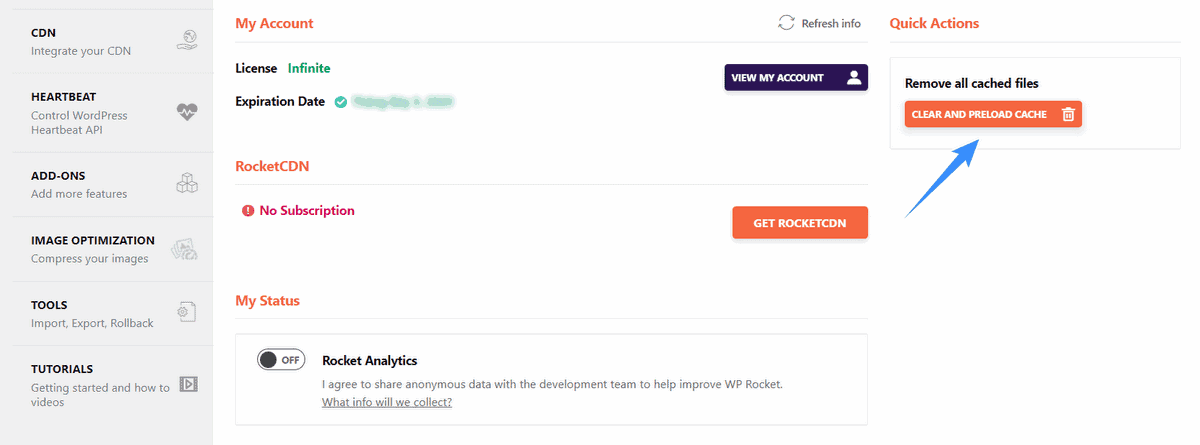Click the Tutorials video play icon
The width and height of the screenshot is (1200, 445).
pos(188,384)
